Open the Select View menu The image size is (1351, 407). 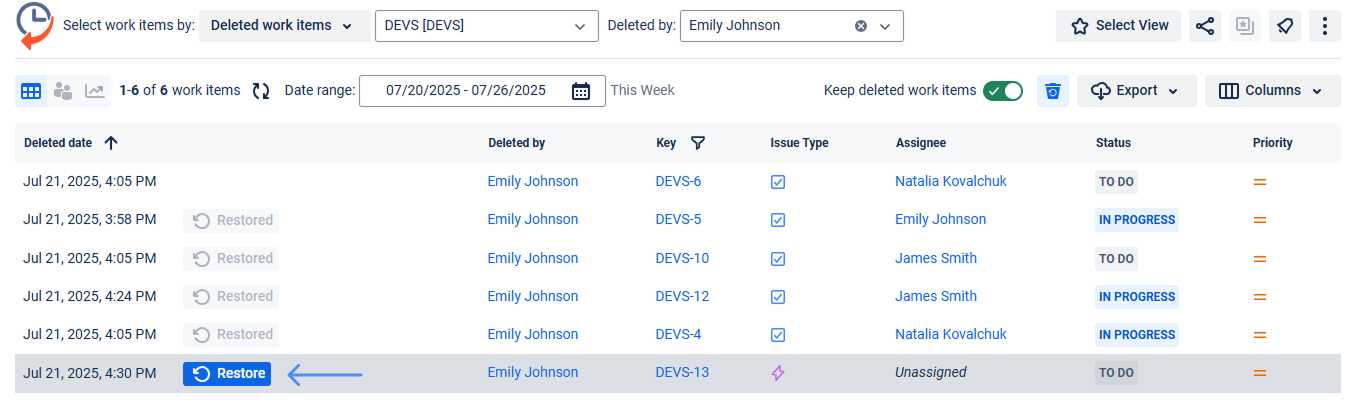pos(1118,26)
